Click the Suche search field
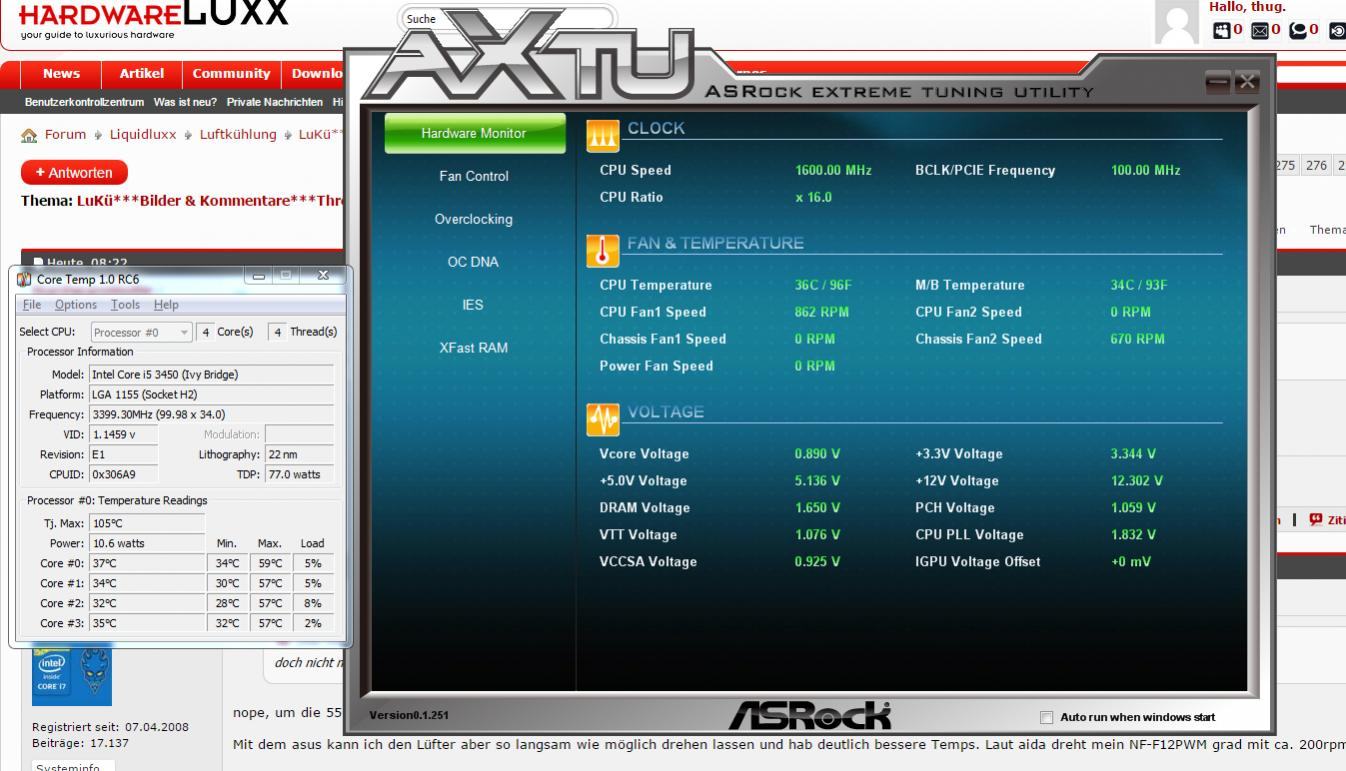This screenshot has width=1346, height=771. click(x=508, y=18)
